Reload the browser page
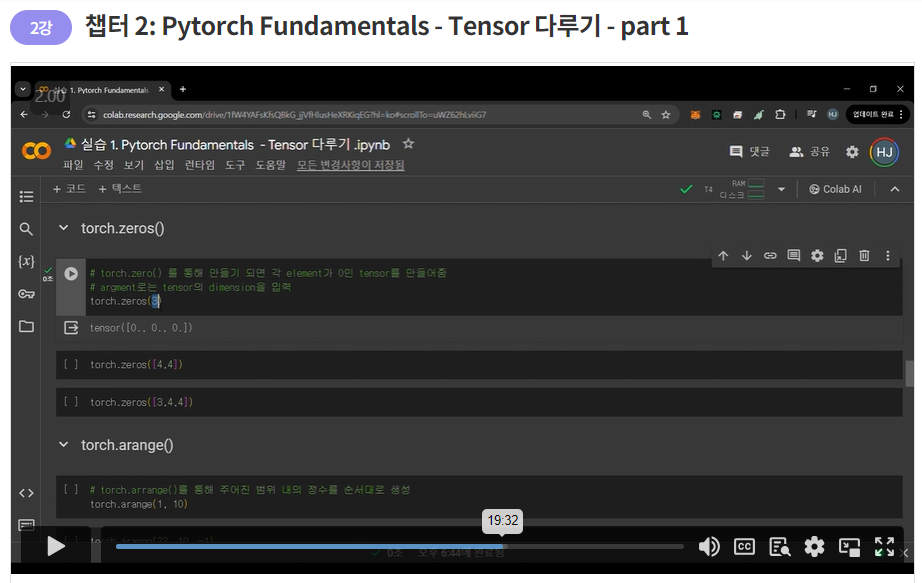The height and width of the screenshot is (583, 922). coord(66,115)
